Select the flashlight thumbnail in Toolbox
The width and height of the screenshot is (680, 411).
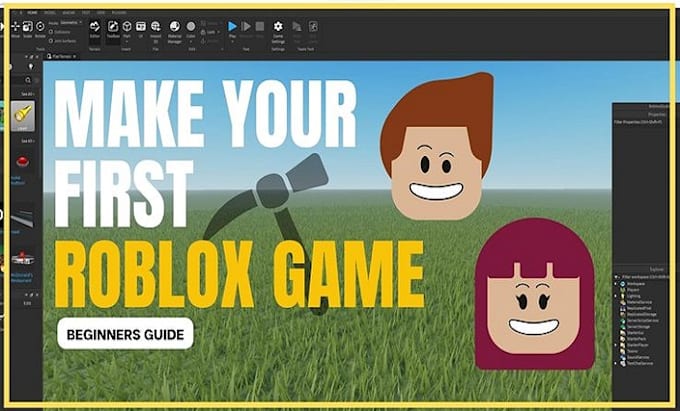coord(23,116)
